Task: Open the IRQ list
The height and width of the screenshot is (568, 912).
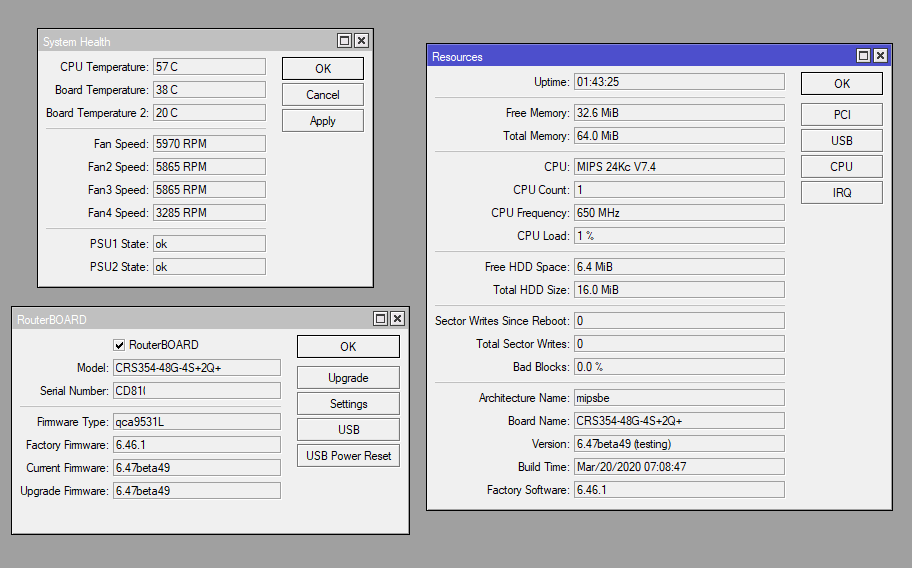Action: [x=841, y=193]
